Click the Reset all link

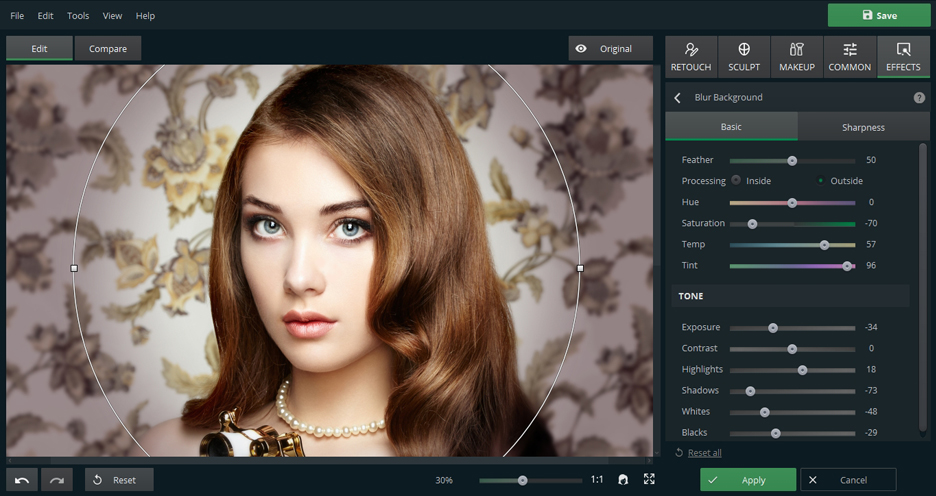coord(704,453)
